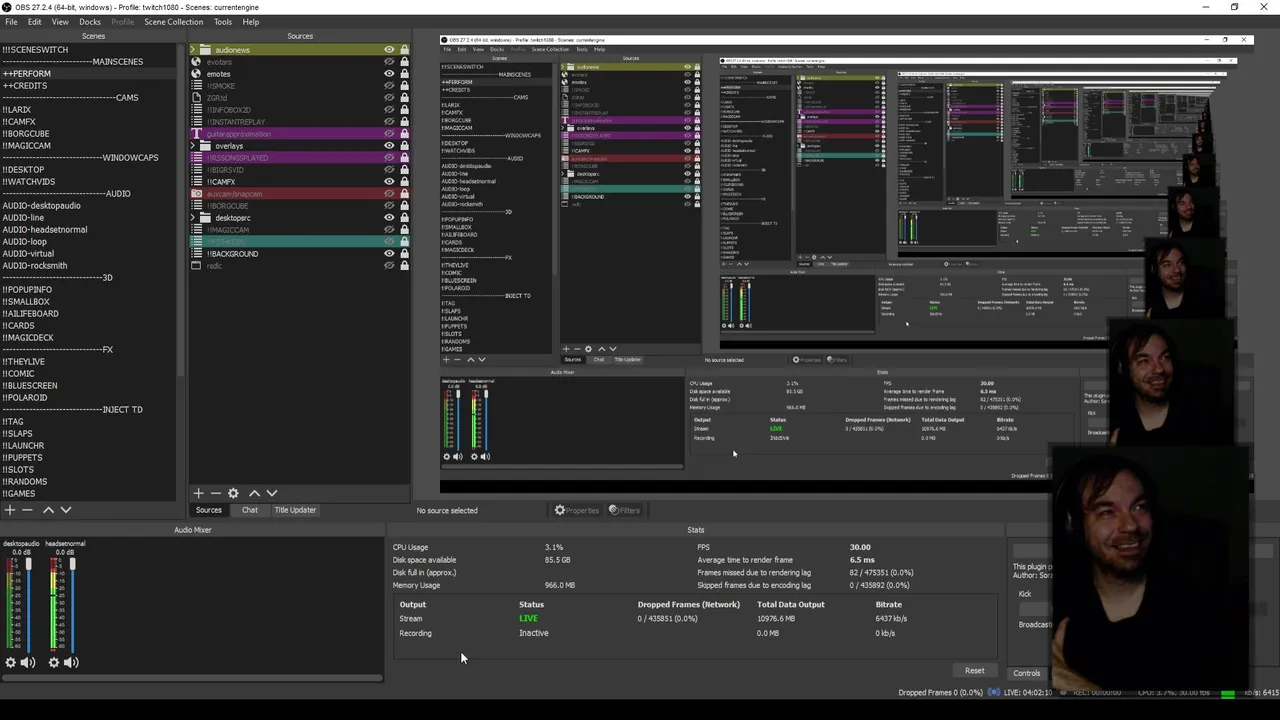The width and height of the screenshot is (1280, 720).
Task: Click the Reset button in Stats
Action: pyautogui.click(x=975, y=671)
